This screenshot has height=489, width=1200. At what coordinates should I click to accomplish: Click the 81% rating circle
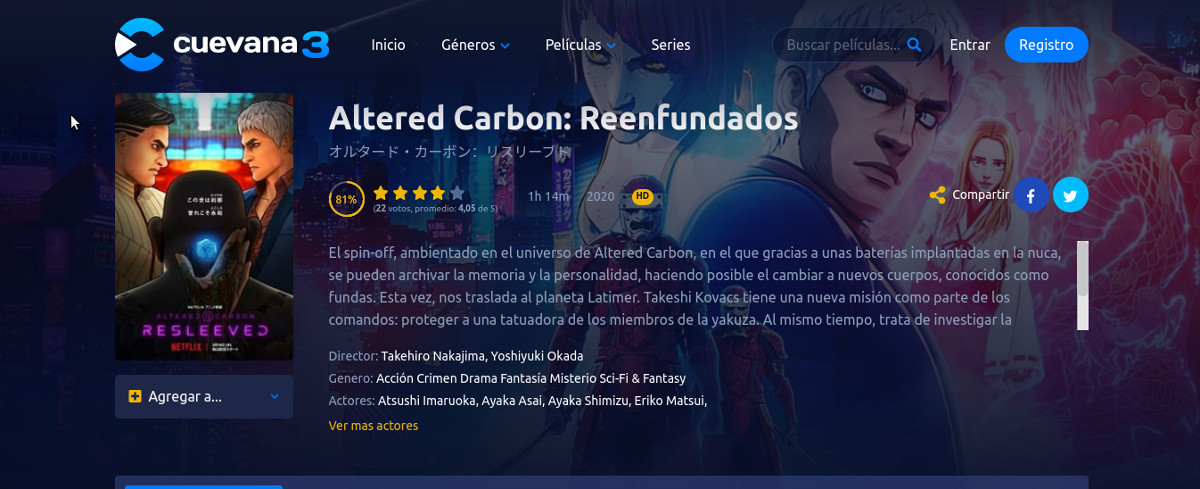pyautogui.click(x=346, y=199)
